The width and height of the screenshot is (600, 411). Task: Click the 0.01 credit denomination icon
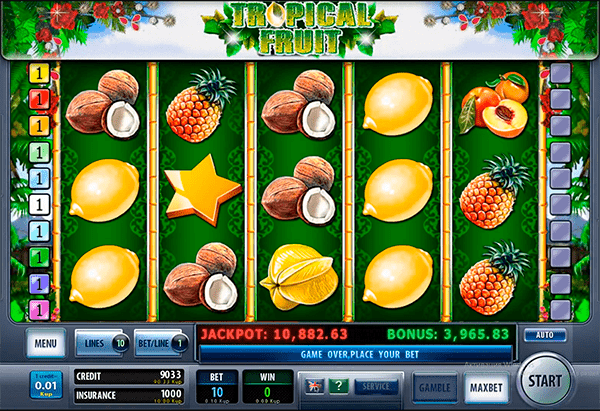pyautogui.click(x=46, y=385)
